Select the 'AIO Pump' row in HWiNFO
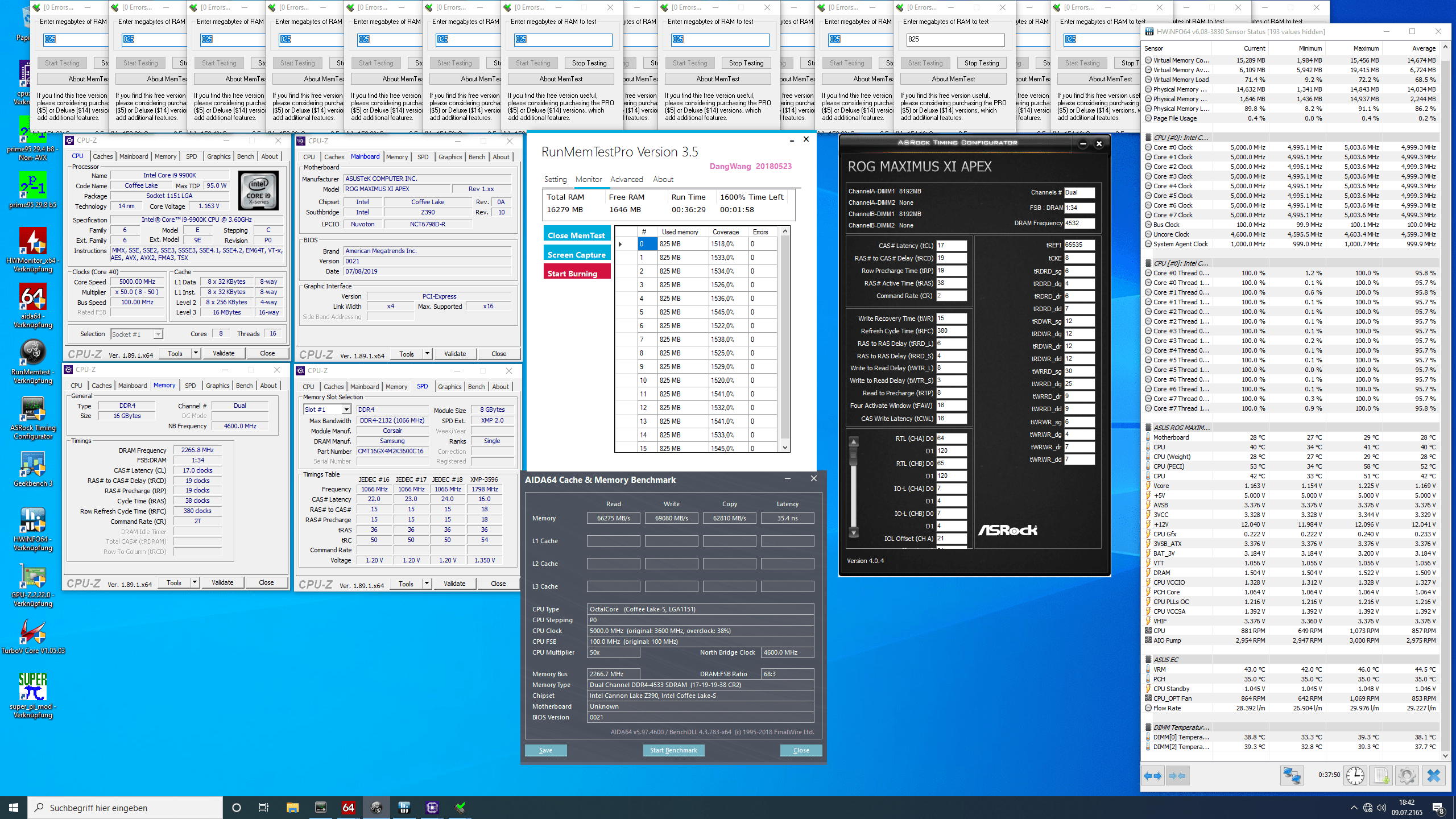This screenshot has width=1456, height=819. [x=1291, y=640]
